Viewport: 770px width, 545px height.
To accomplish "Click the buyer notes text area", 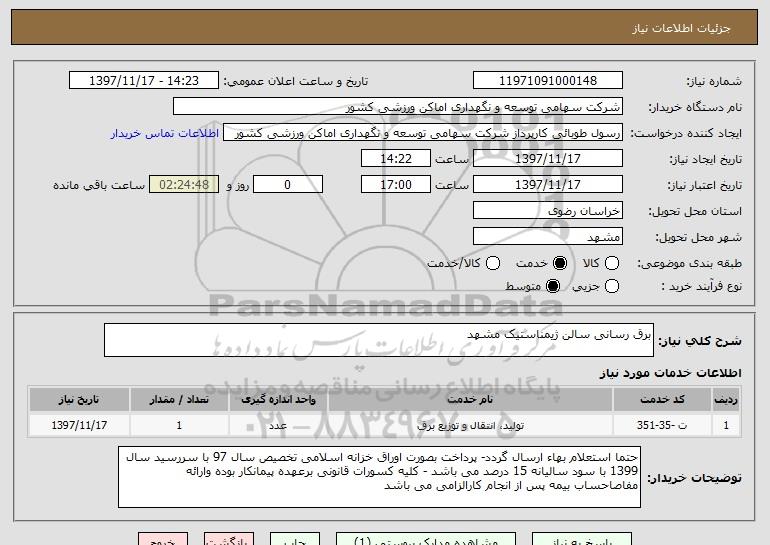I will coord(379,477).
